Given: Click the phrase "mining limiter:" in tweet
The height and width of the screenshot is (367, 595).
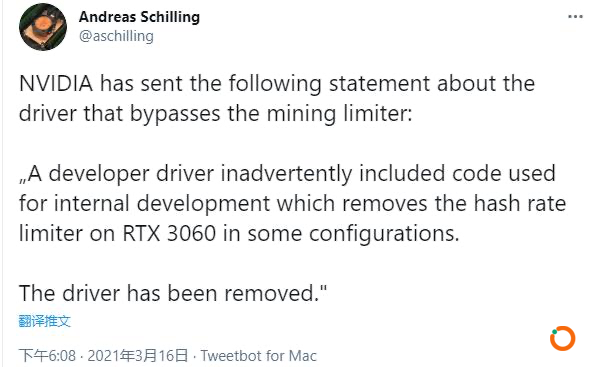Looking at the screenshot, I should 339,113.
